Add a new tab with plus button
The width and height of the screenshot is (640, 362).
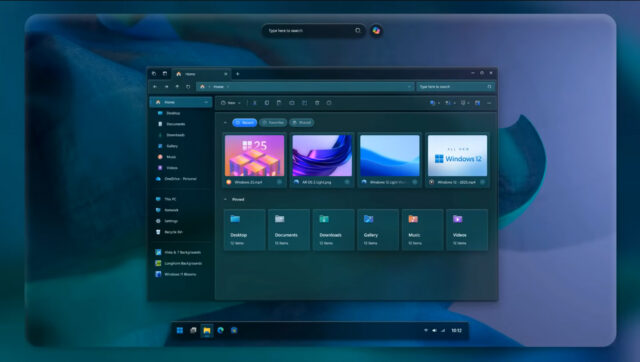click(x=238, y=74)
